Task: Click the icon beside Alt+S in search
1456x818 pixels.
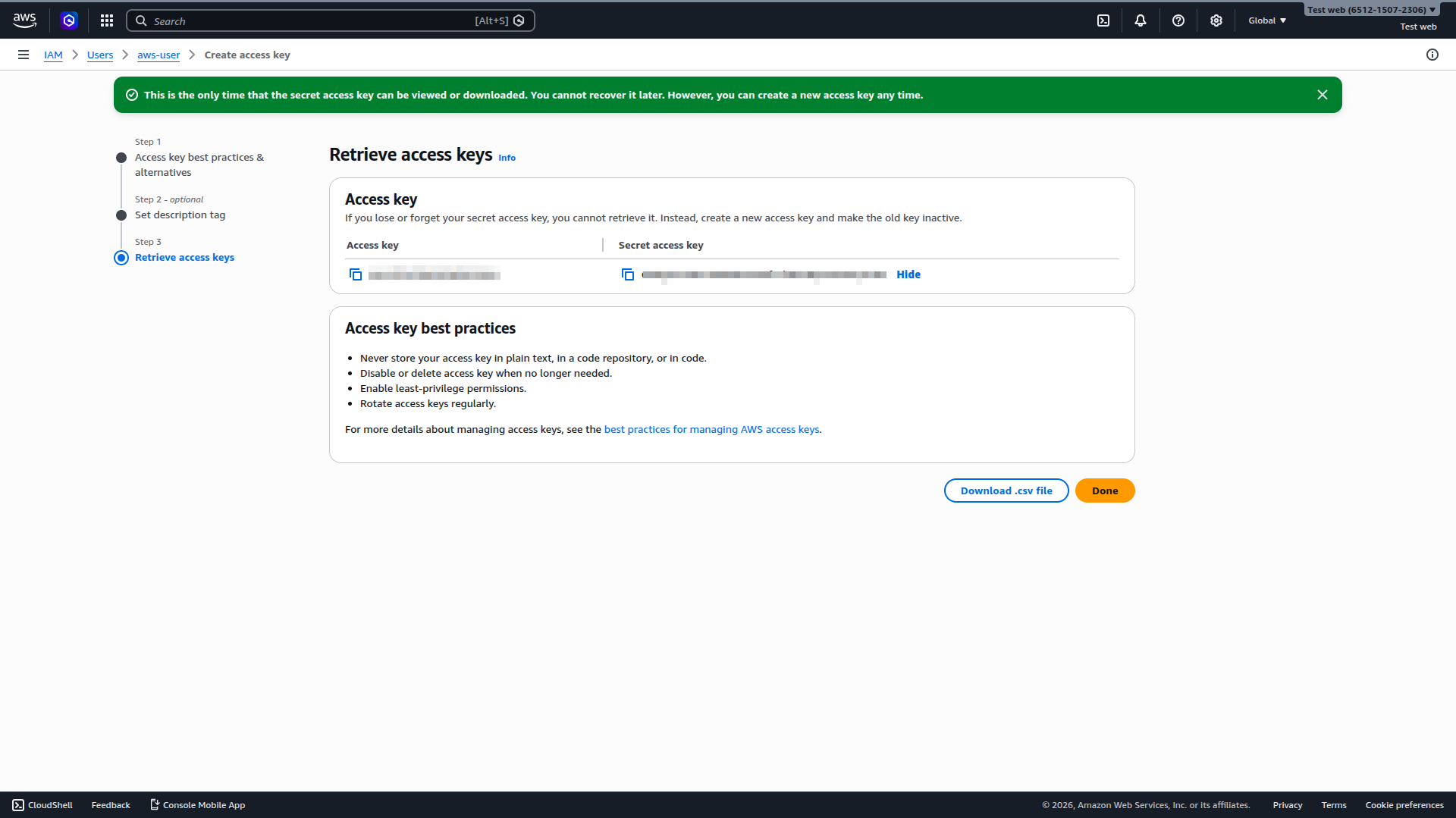Action: [519, 21]
